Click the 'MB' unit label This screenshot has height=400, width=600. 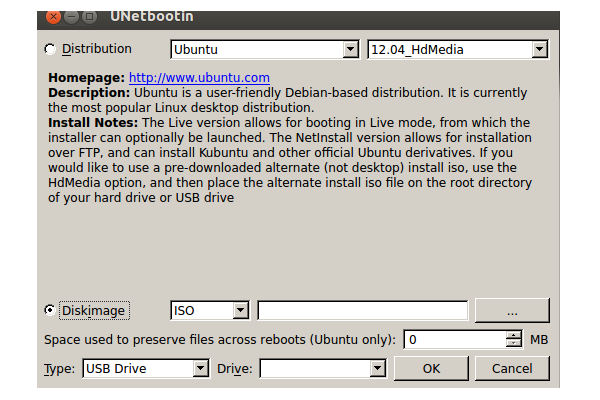coord(539,340)
